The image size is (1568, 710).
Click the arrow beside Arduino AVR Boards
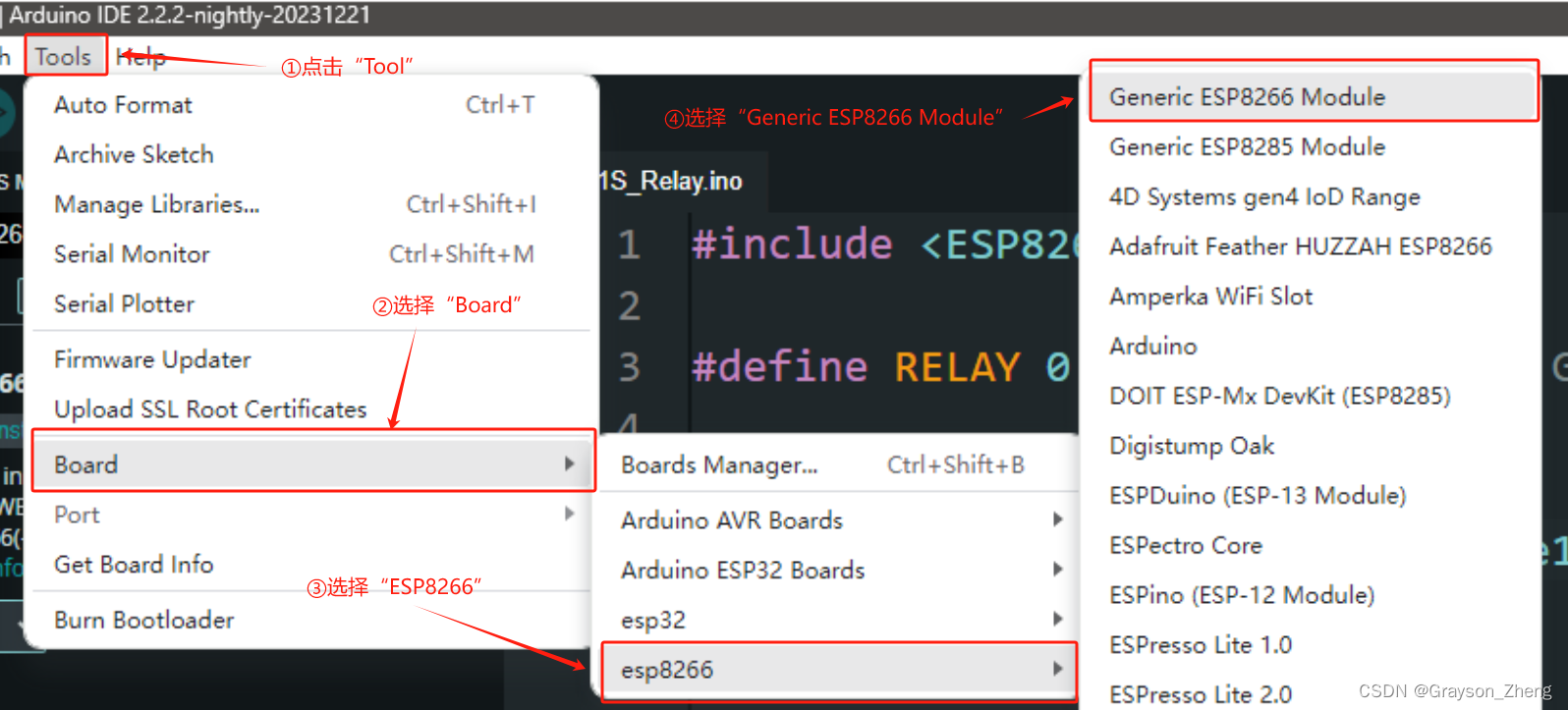click(x=1058, y=519)
